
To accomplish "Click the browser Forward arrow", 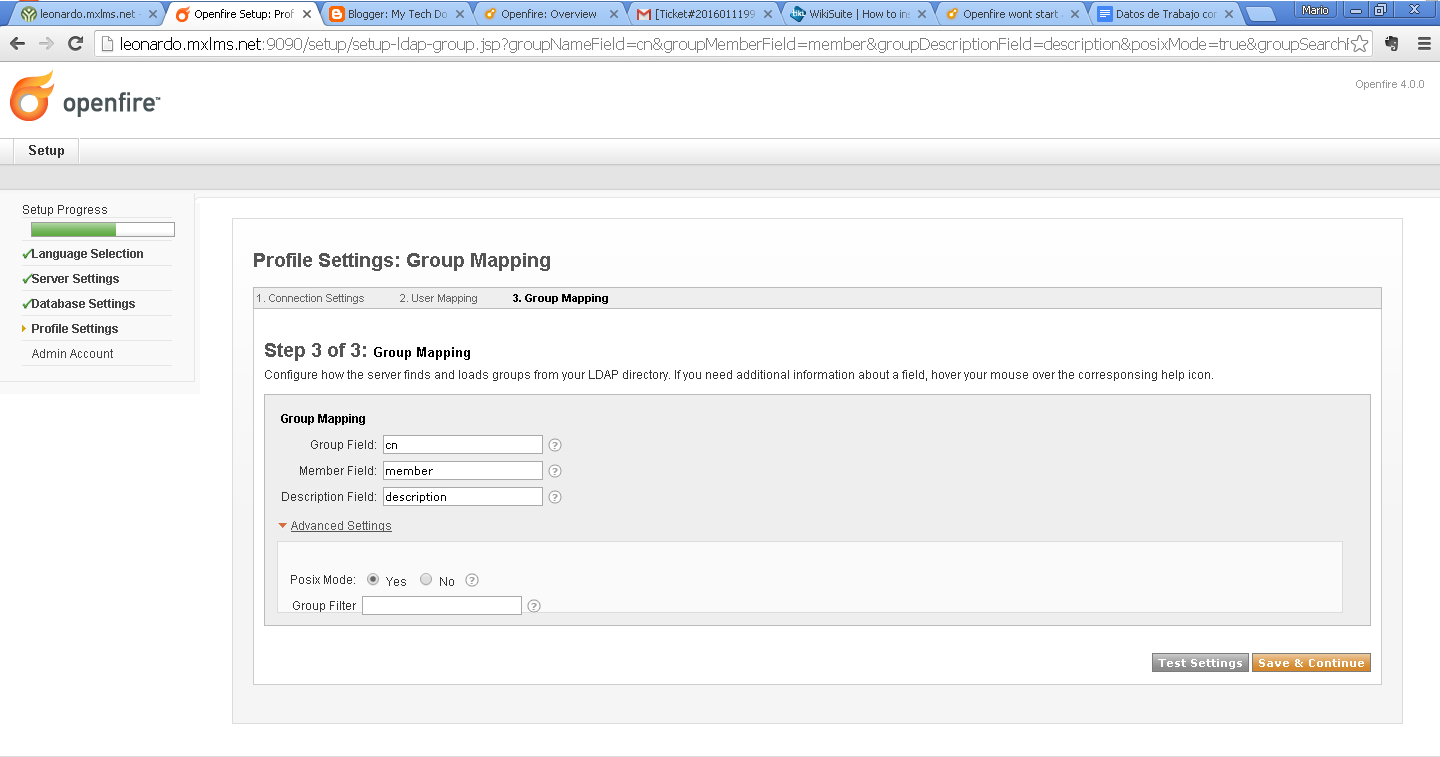I will click(x=46, y=44).
